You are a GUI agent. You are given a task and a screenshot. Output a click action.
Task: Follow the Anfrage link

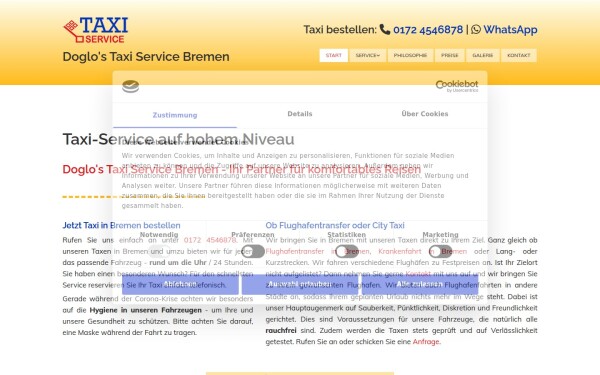[426, 342]
